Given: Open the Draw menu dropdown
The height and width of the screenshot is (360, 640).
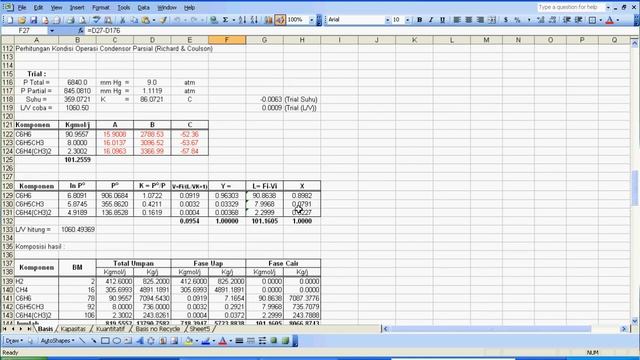Looking at the screenshot, I should pos(13,340).
